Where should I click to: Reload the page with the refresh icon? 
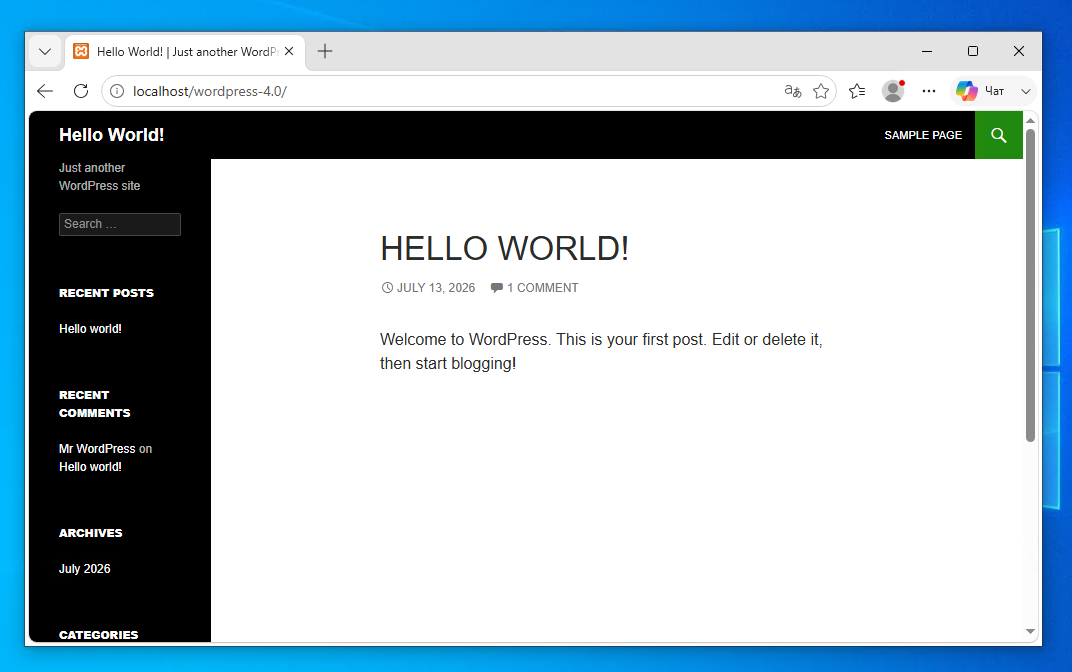[81, 91]
